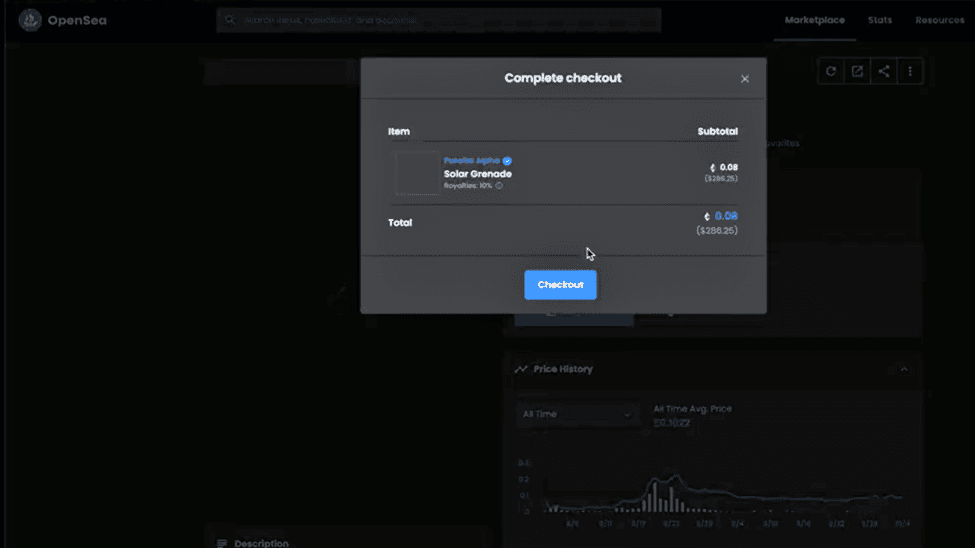
Task: Focus the OpenSea search field
Action: coord(438,20)
